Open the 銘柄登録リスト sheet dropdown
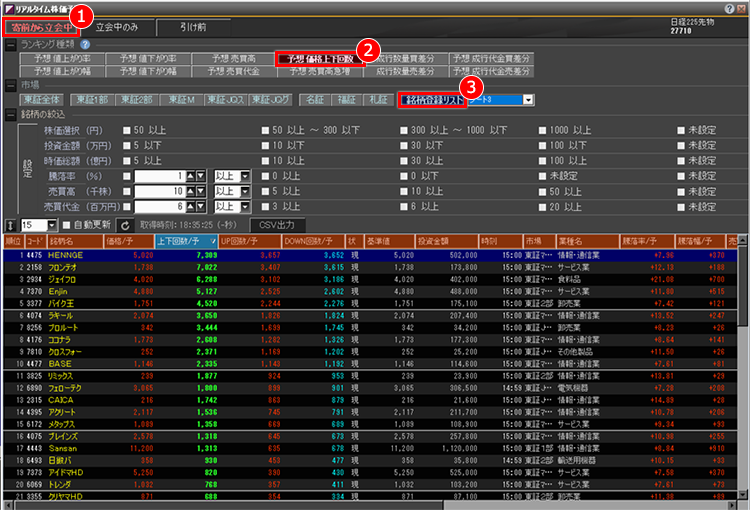The width and height of the screenshot is (750, 510). (527, 99)
